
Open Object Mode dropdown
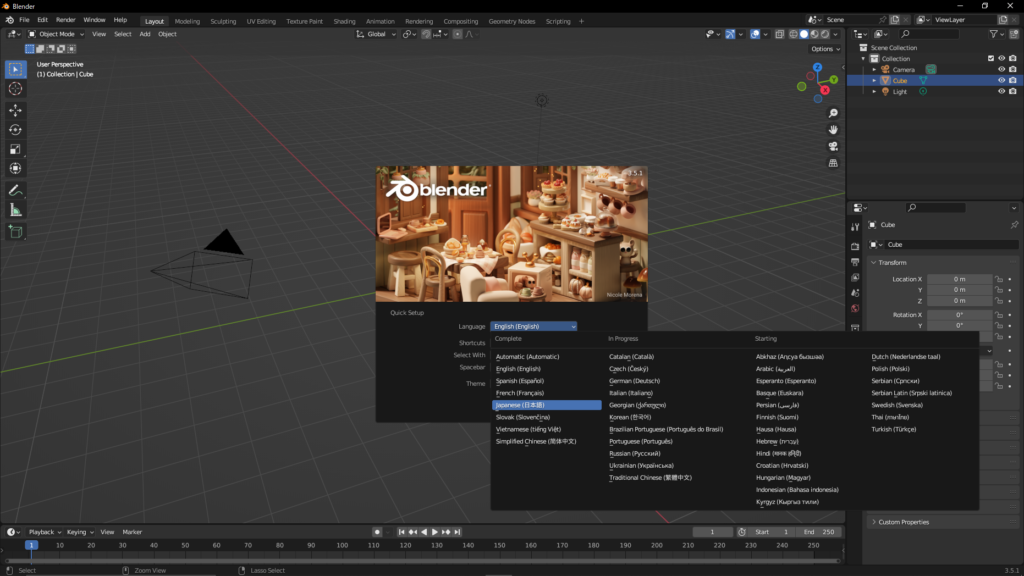(56, 34)
